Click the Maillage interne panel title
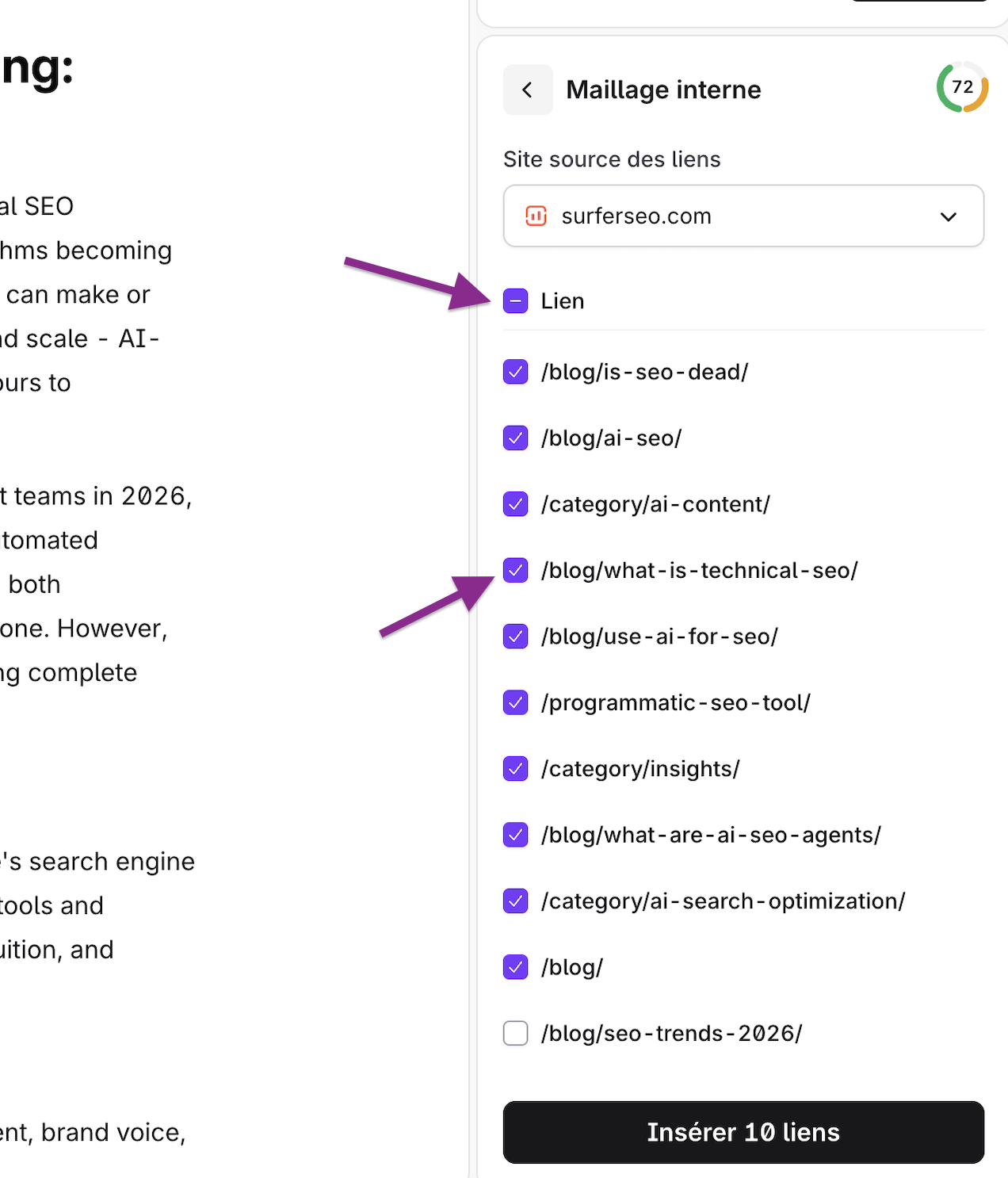This screenshot has height=1178, width=1008. tap(663, 90)
